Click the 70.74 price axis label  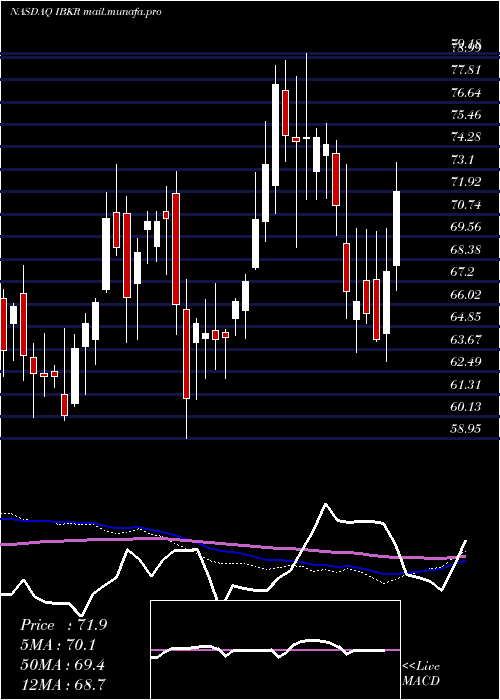tap(466, 205)
